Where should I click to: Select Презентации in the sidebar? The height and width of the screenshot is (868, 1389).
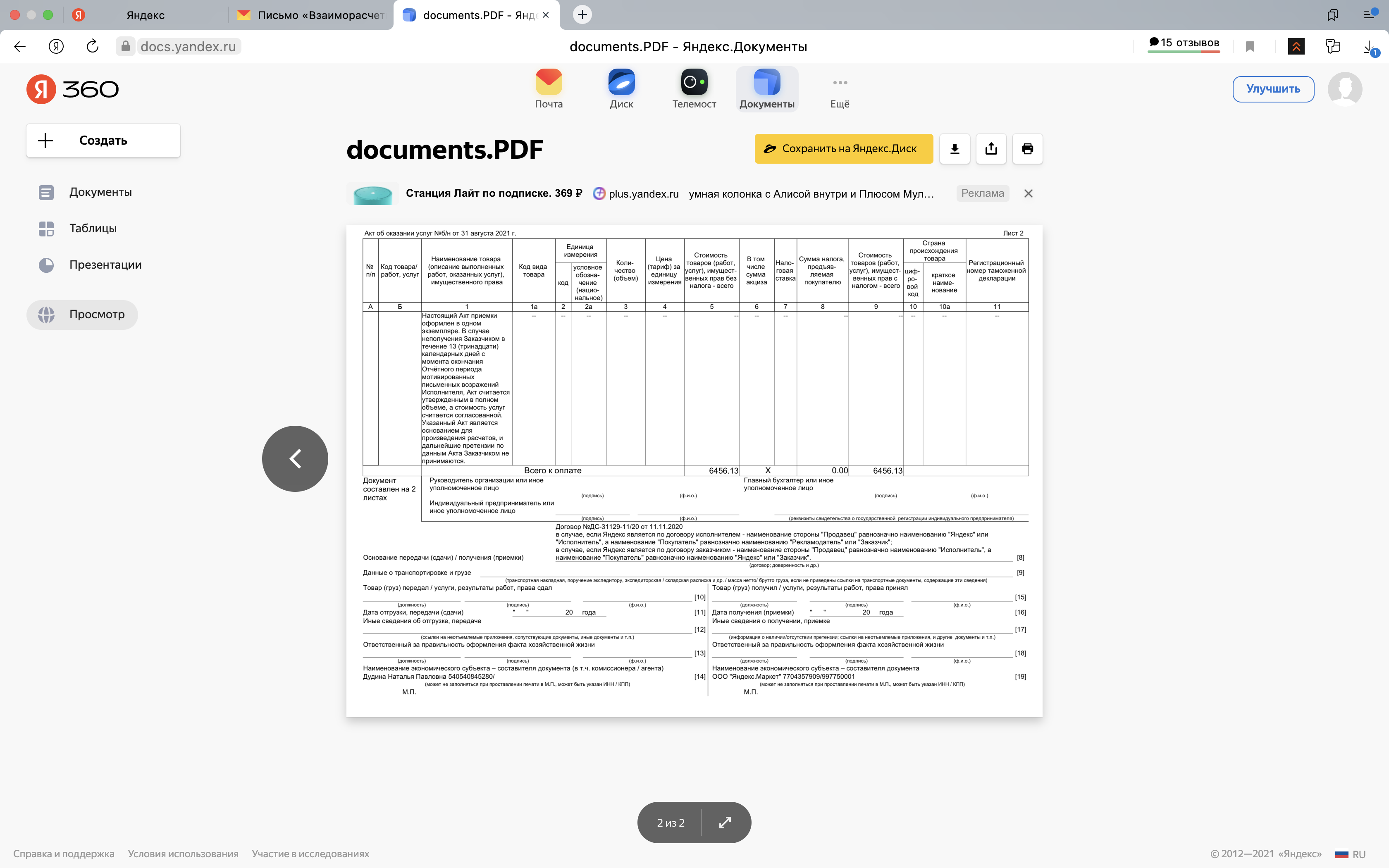(x=105, y=265)
